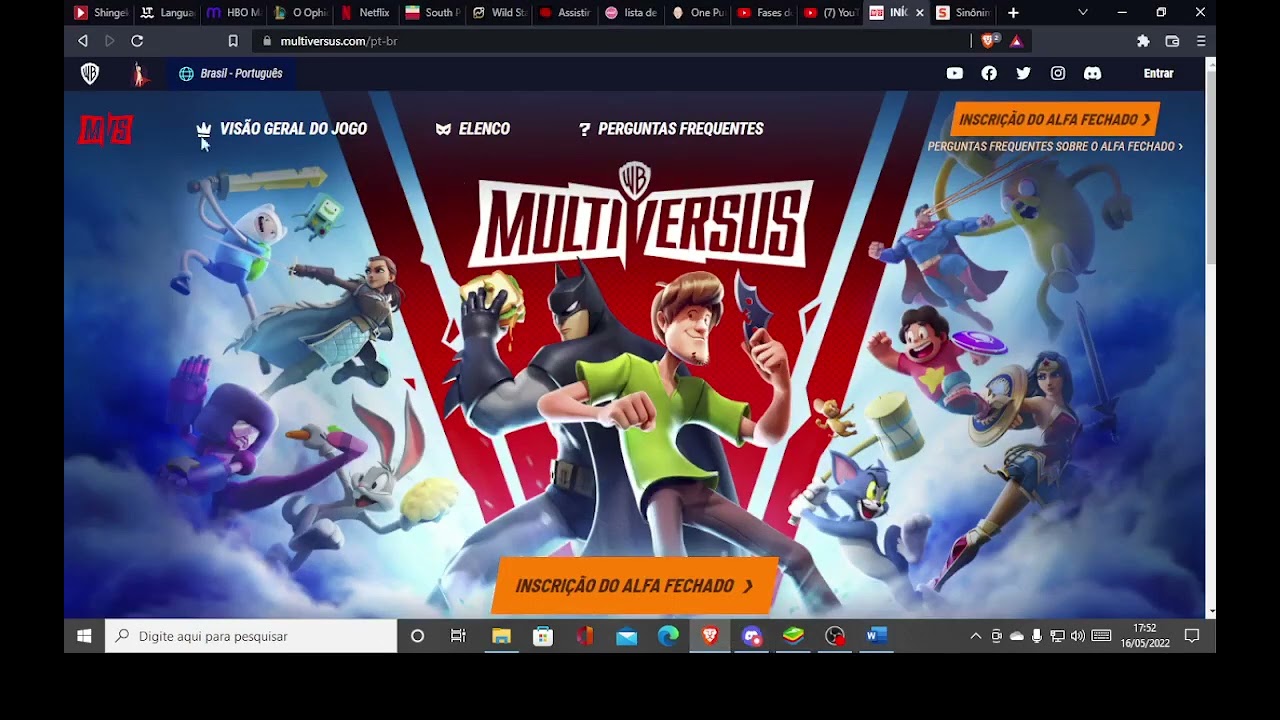Viewport: 1280px width, 720px height.
Task: Open the Discord social icon
Action: click(x=1093, y=73)
